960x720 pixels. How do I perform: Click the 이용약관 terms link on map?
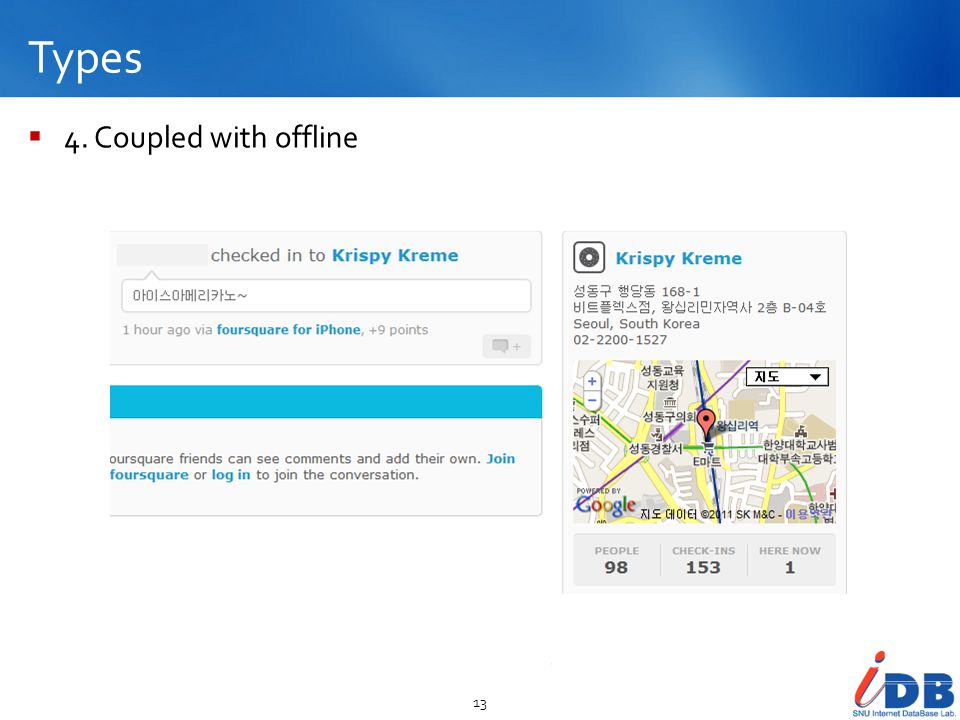[x=809, y=513]
